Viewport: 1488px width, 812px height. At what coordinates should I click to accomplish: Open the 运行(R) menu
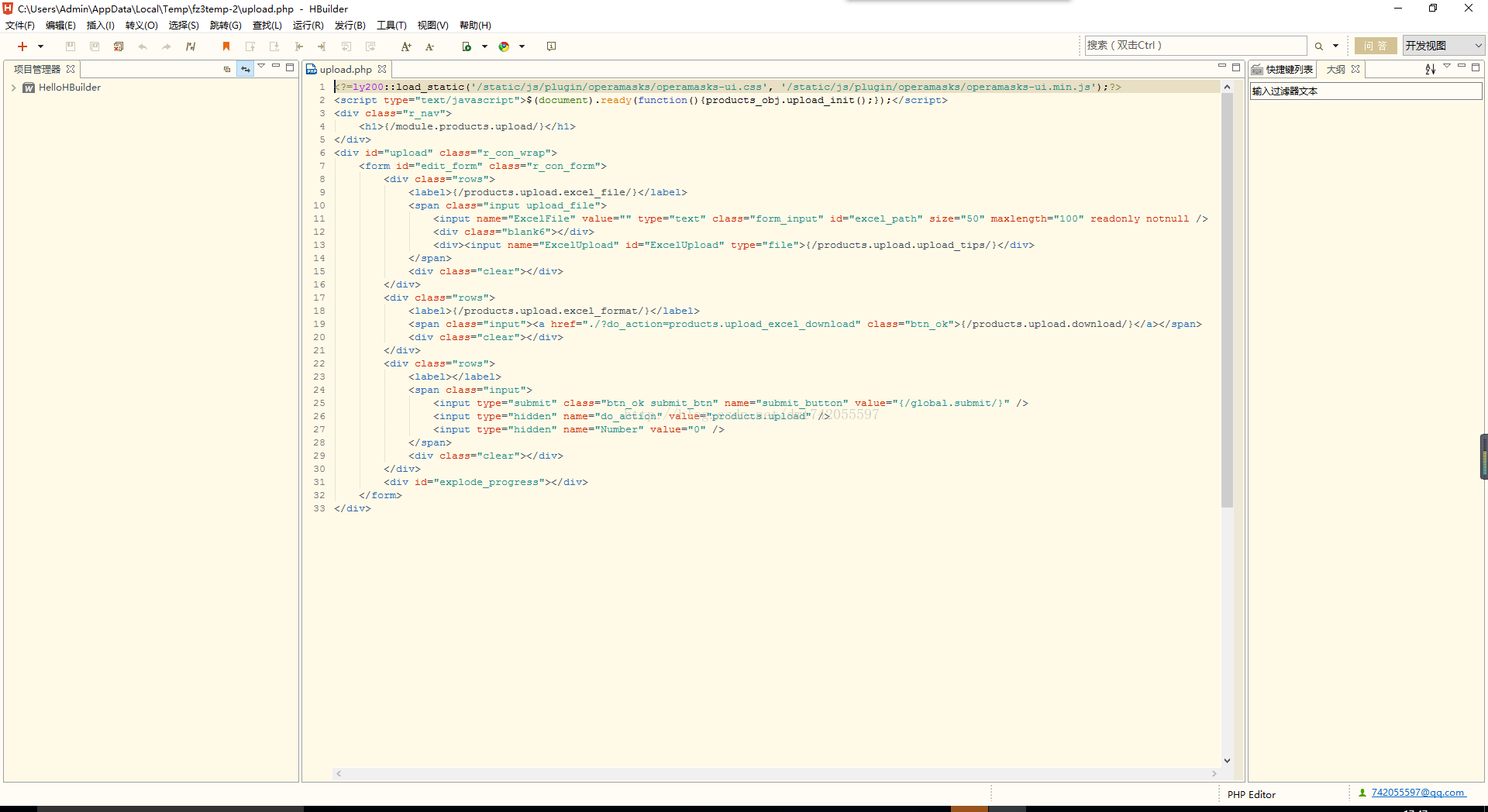(x=308, y=26)
